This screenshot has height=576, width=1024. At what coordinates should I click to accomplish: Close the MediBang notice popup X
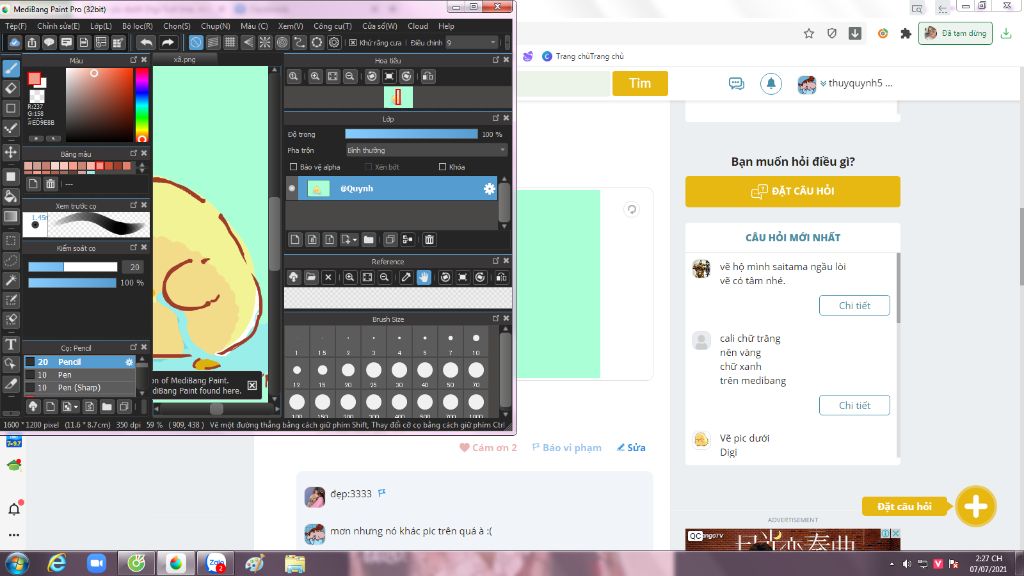[x=252, y=385]
